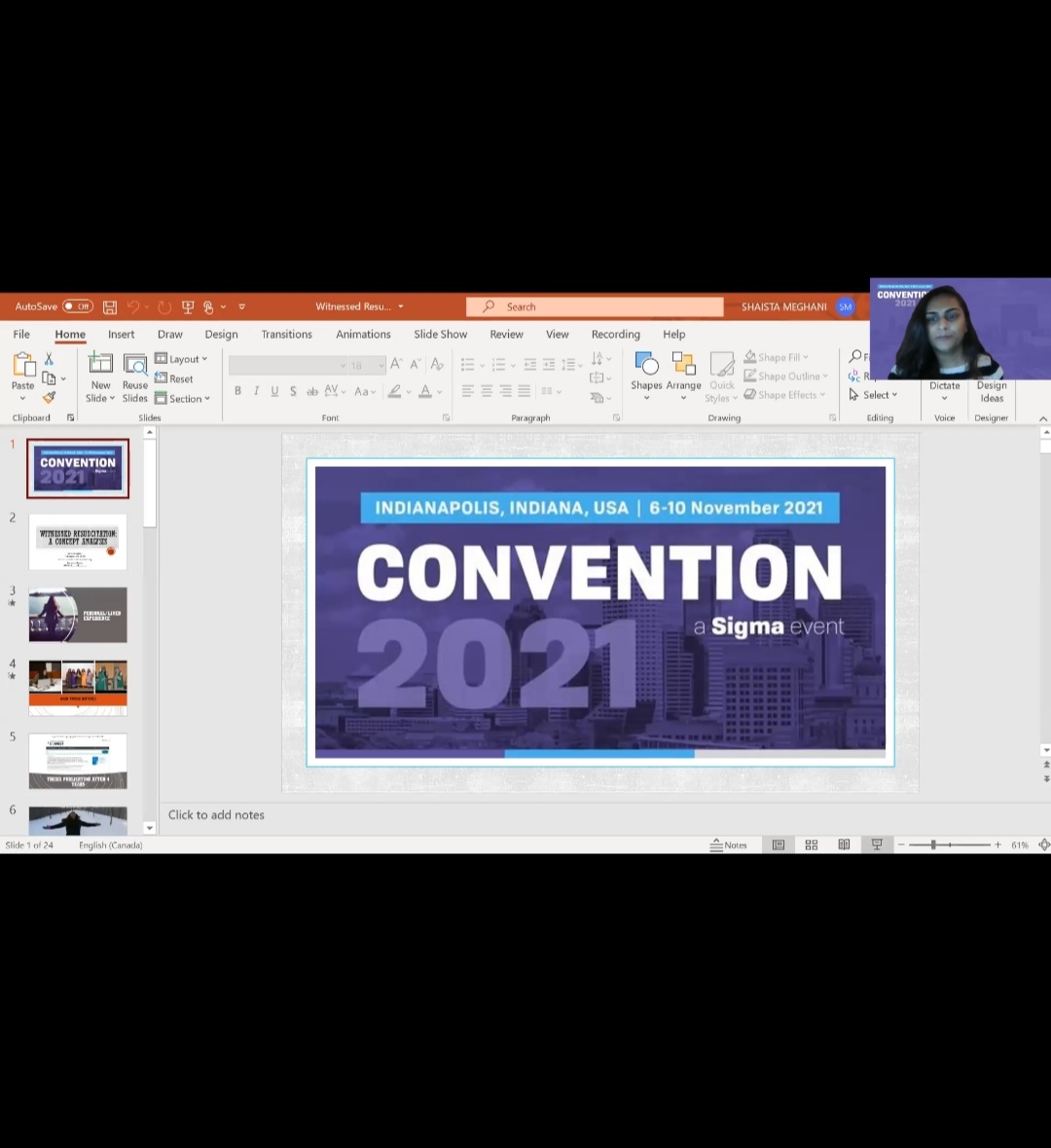Viewport: 1051px width, 1148px height.
Task: Open Clipboard dialog launcher
Action: [70, 417]
